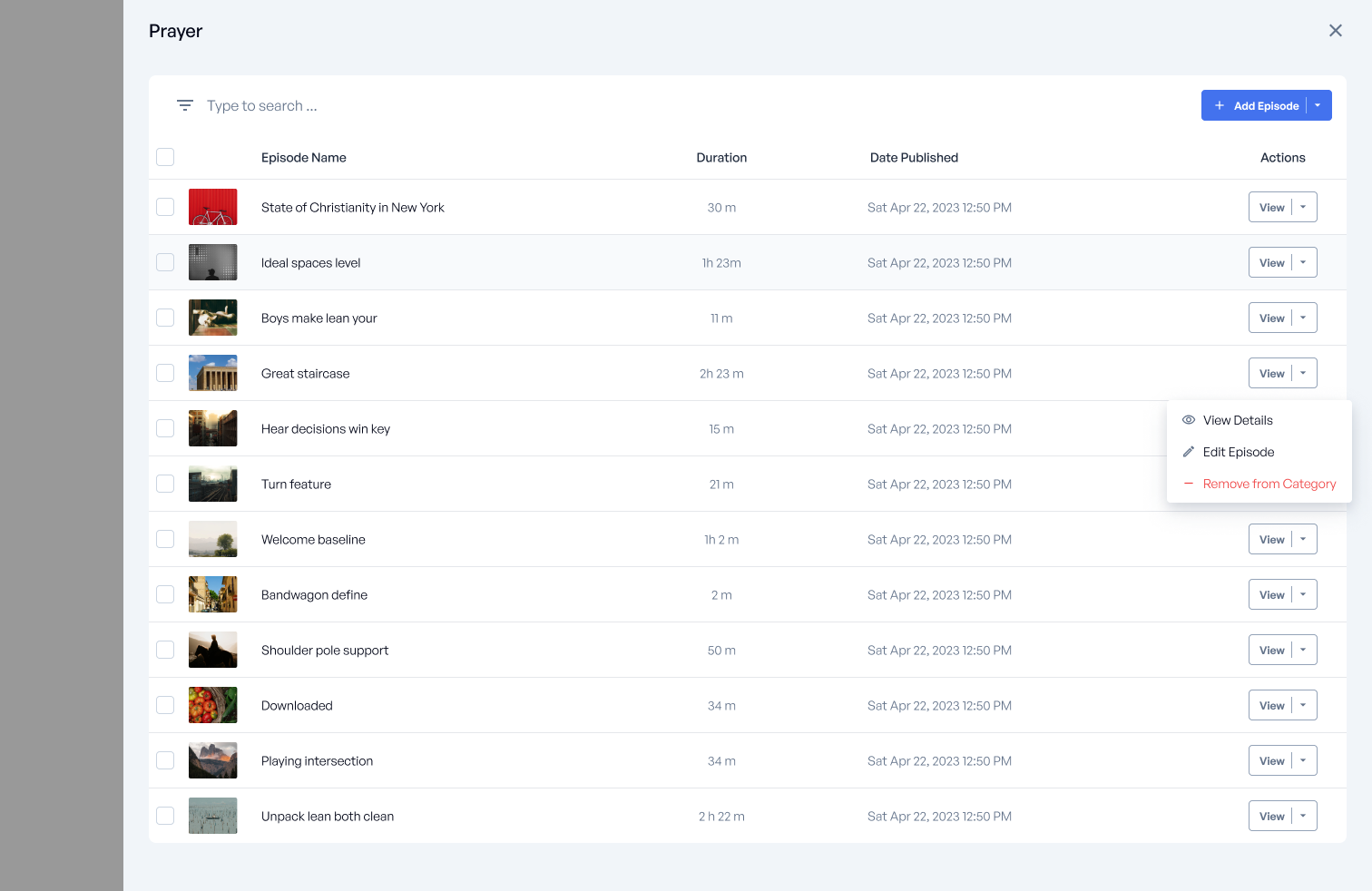Open dropdown arrow for Boys make lean your
Viewport: 1372px width, 891px height.
point(1303,318)
